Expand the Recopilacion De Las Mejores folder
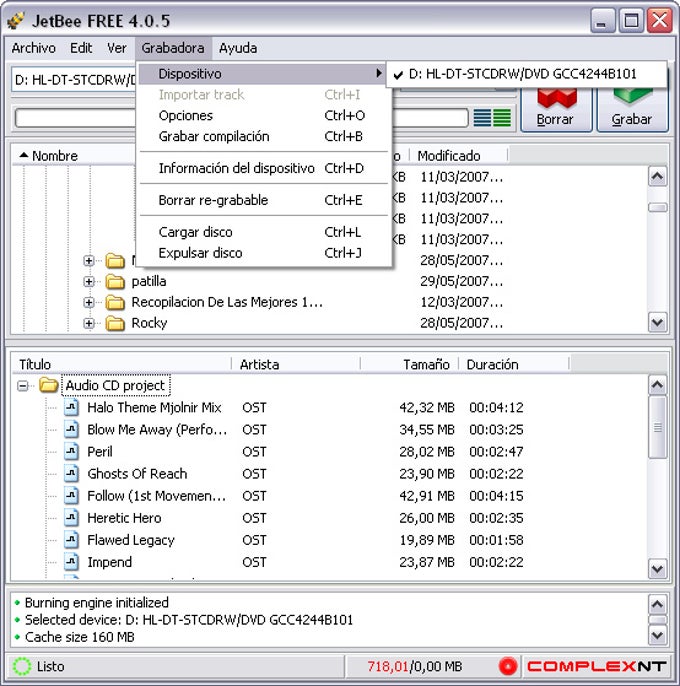 pyautogui.click(x=89, y=302)
